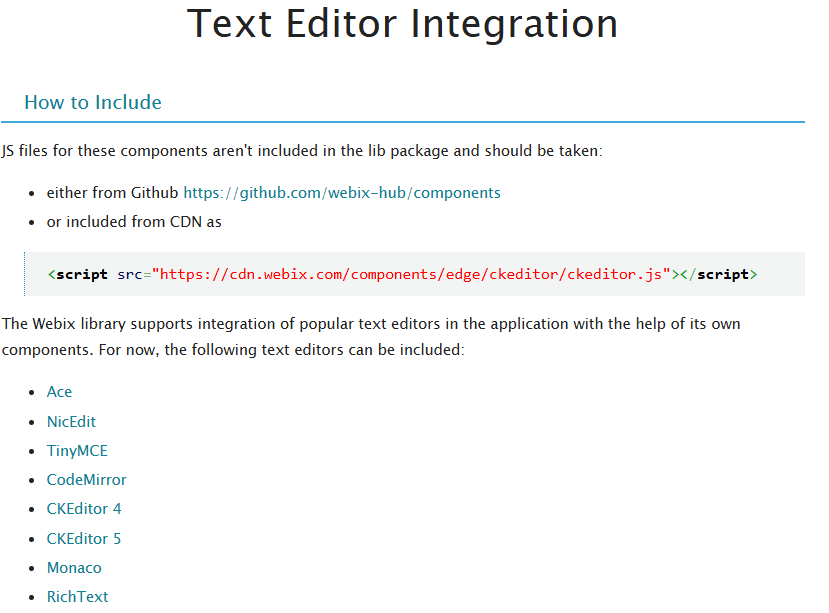
Task: Click the page title "Text Editor Integration"
Action: coord(402,25)
